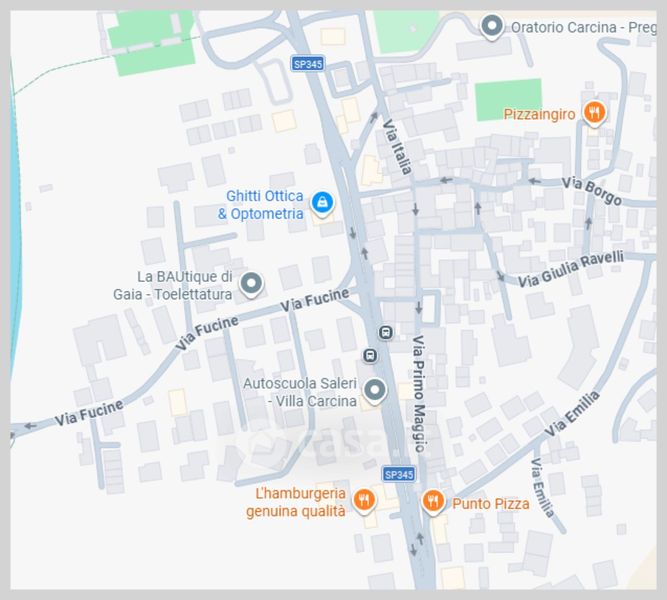Select the upper bus stop icon
Screen dimensions: 667x600
point(386,332)
